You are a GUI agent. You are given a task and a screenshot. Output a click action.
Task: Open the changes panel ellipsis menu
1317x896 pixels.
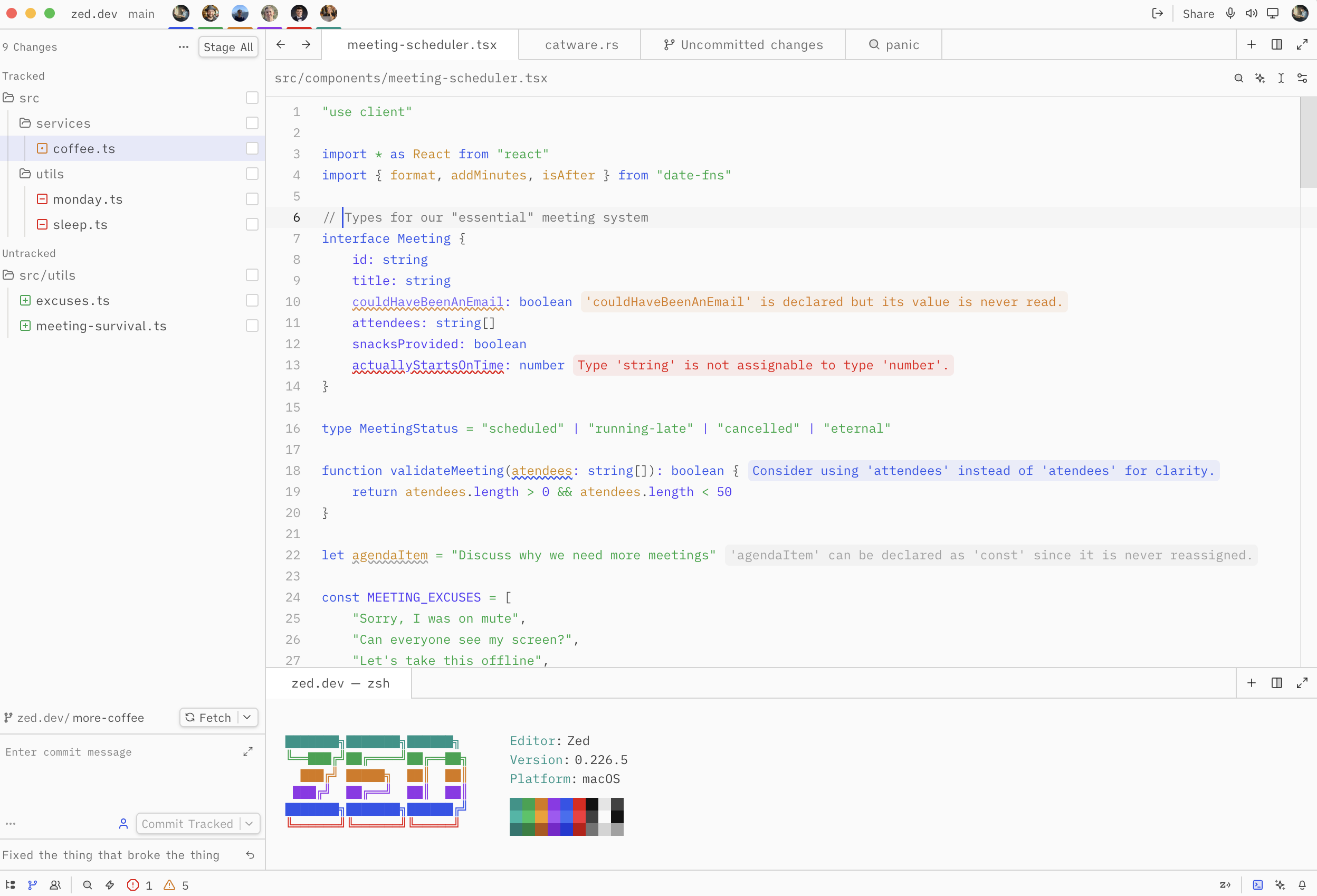(x=183, y=47)
